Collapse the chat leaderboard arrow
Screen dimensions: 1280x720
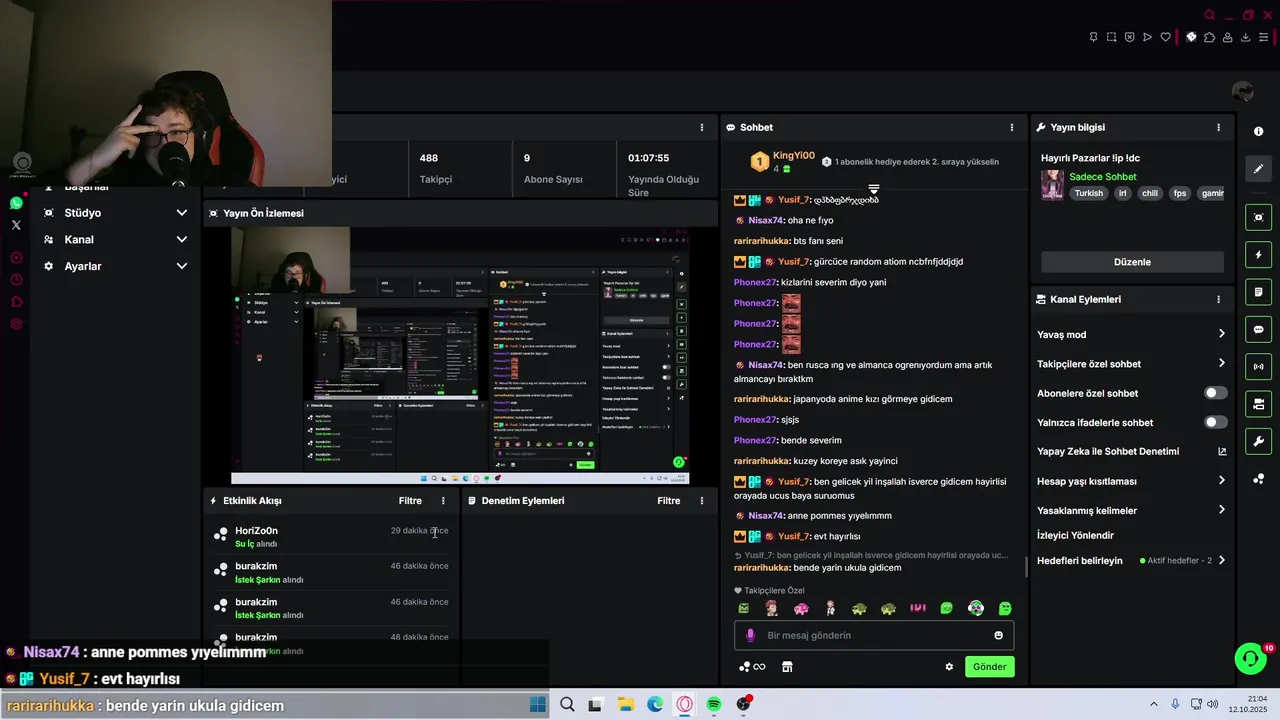click(x=874, y=188)
